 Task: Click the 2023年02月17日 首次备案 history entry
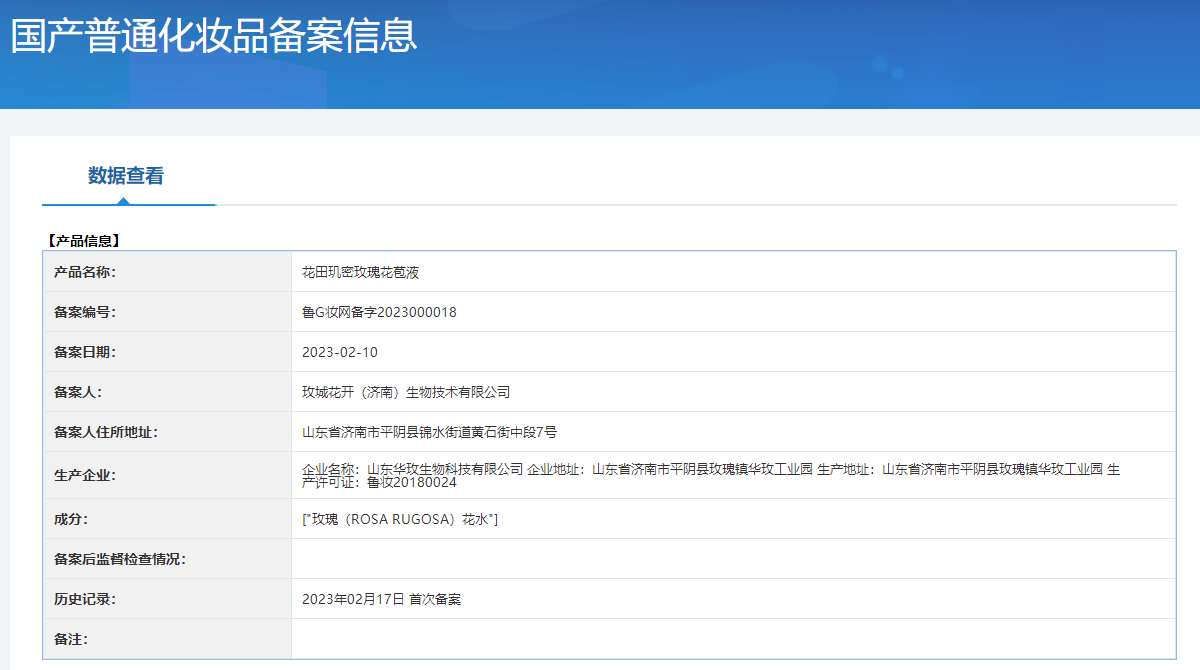[381, 599]
